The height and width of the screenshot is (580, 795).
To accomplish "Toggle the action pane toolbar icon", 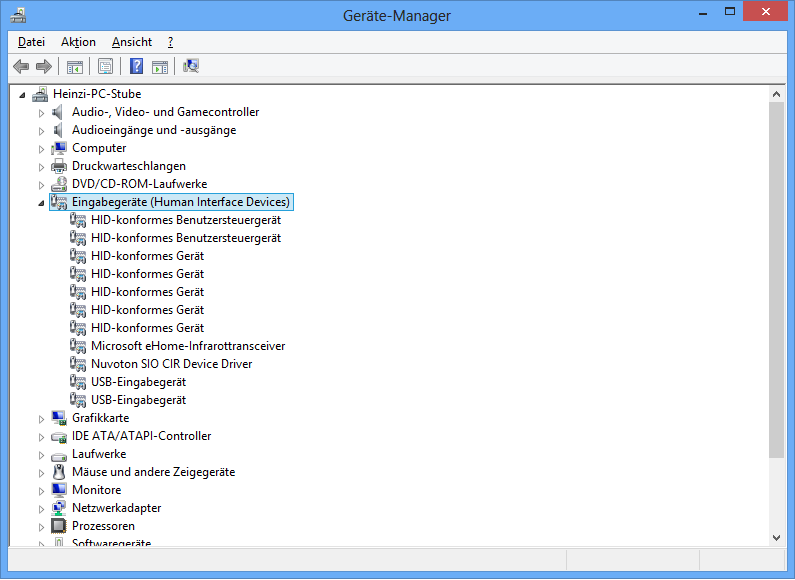I will [x=160, y=66].
